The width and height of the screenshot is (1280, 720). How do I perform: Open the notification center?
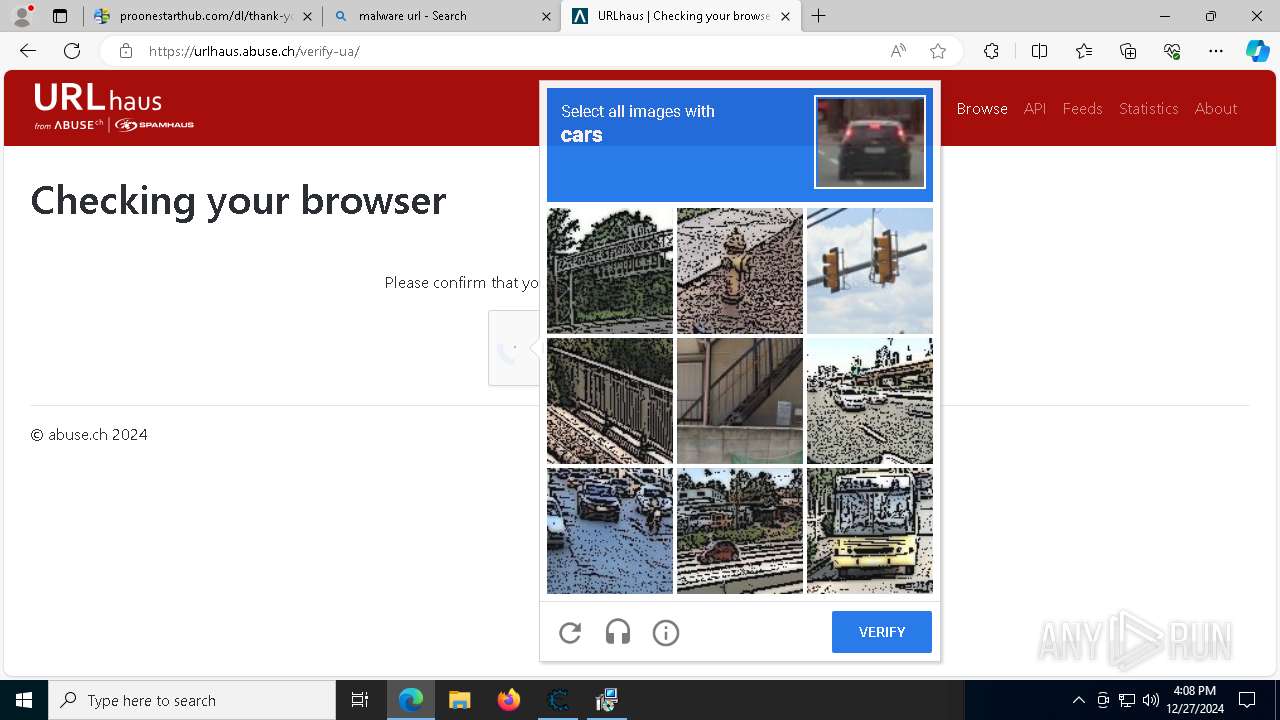1247,700
